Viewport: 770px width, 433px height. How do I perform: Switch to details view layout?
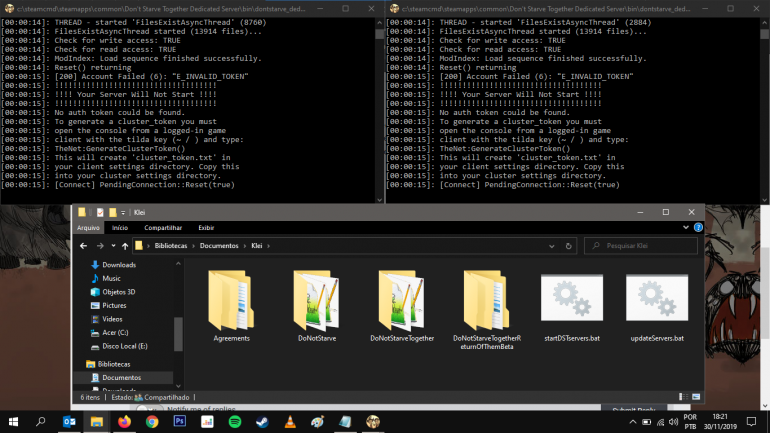[683, 397]
